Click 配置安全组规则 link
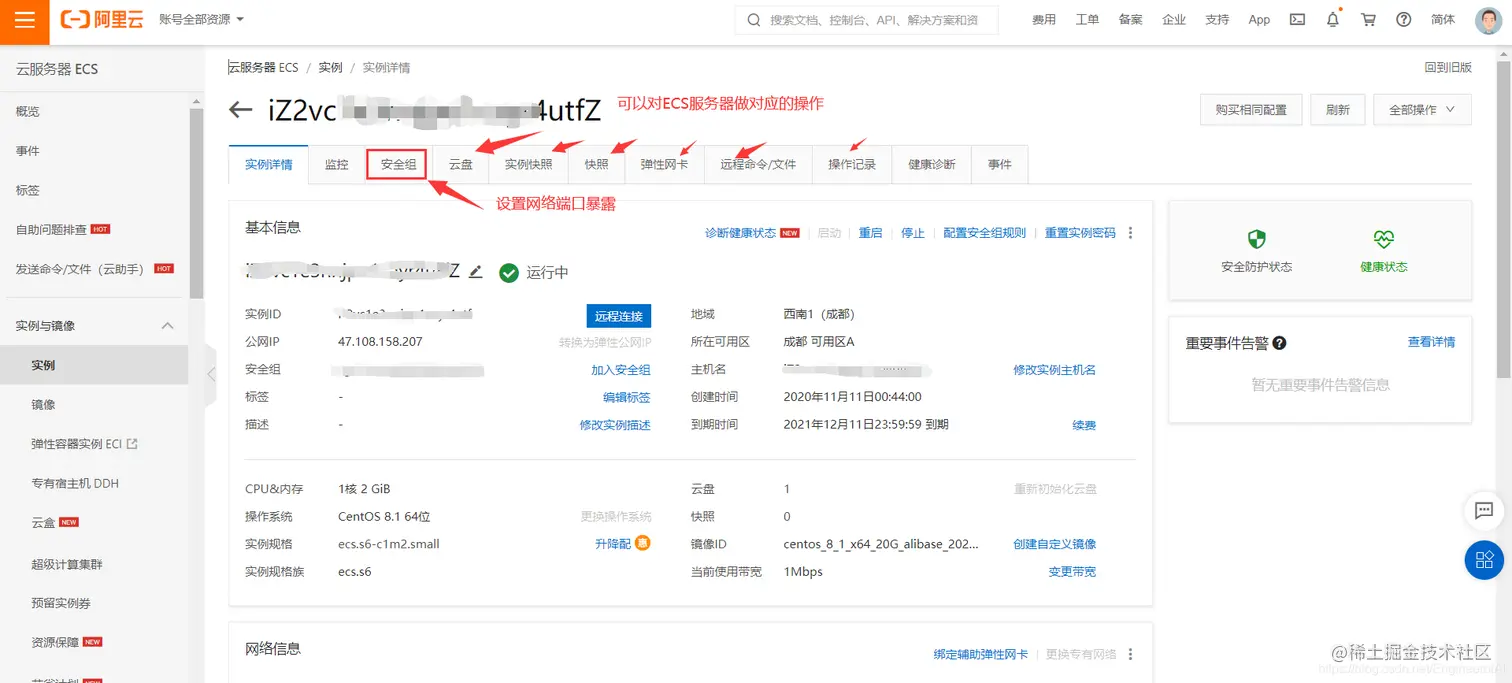The width and height of the screenshot is (1512, 683). click(984, 233)
